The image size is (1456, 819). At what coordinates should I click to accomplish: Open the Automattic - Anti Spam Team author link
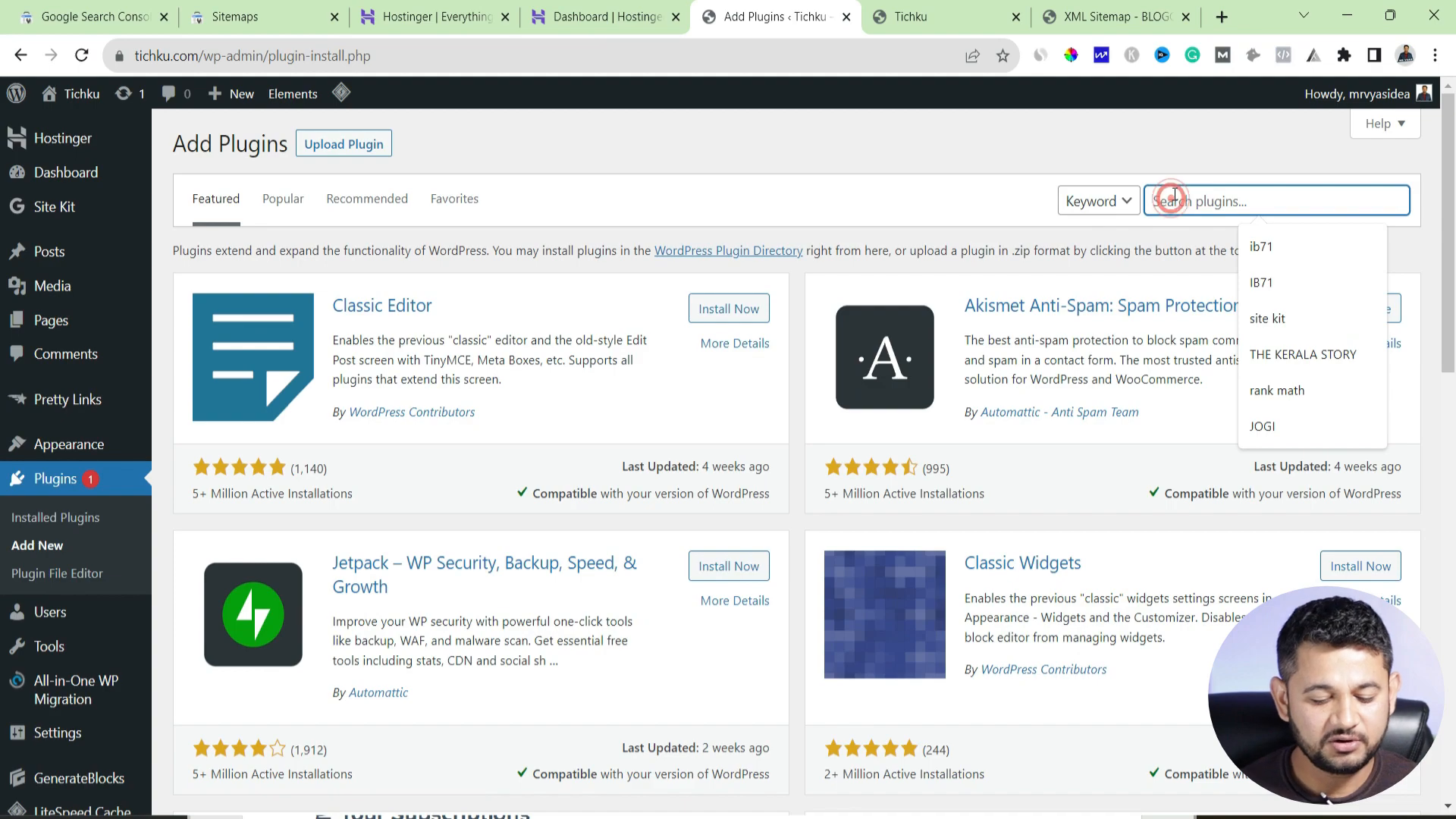[1059, 413]
